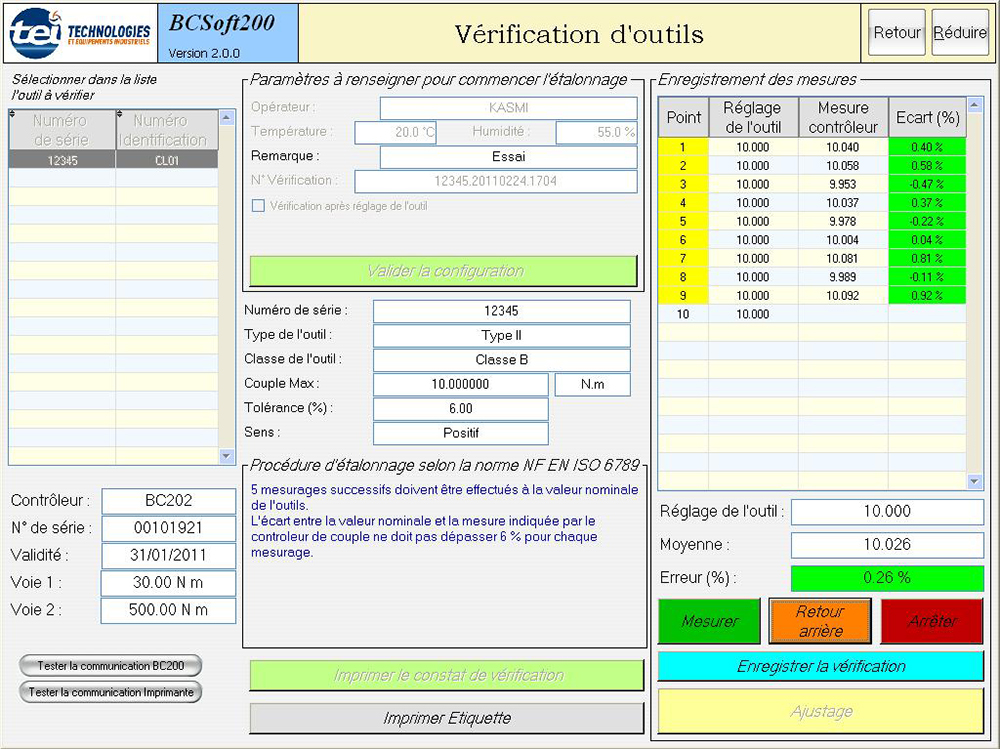1000x749 pixels.
Task: Click Enregistrer la vérification button
Action: 820,666
